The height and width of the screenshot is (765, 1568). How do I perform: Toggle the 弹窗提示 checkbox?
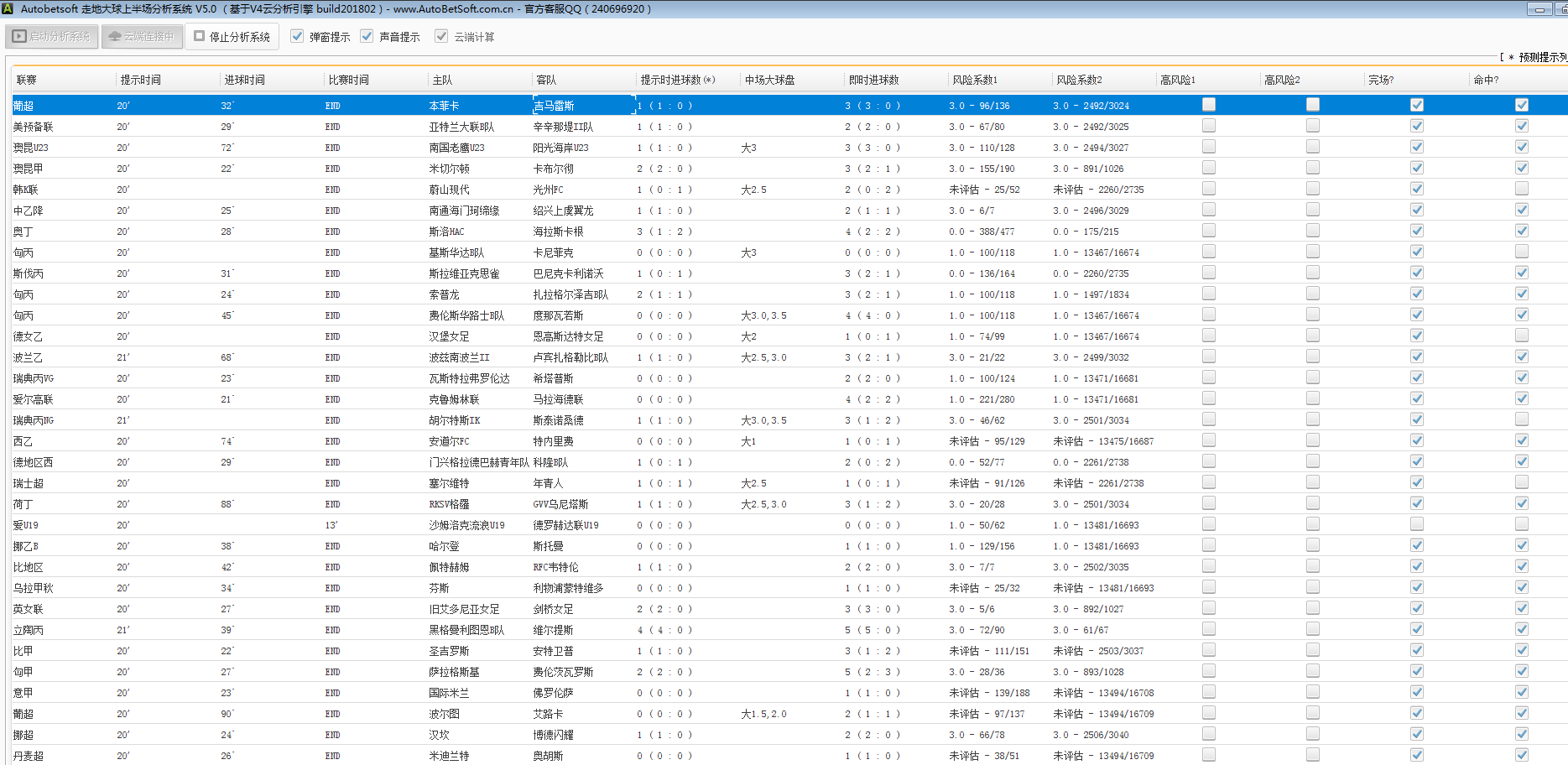[x=297, y=36]
